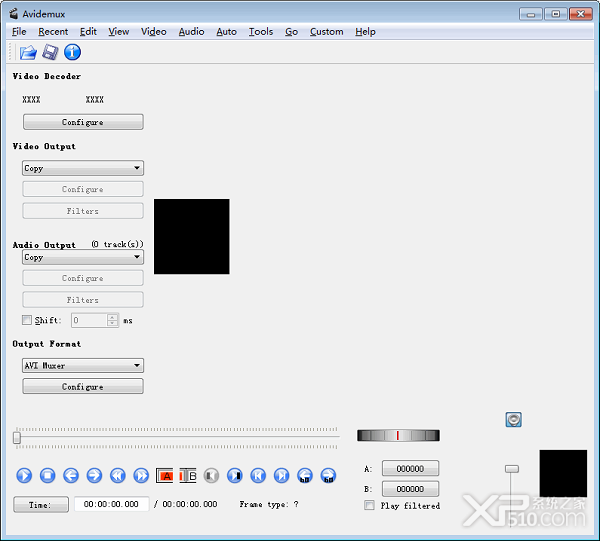Go to the last frame

(x=281, y=476)
